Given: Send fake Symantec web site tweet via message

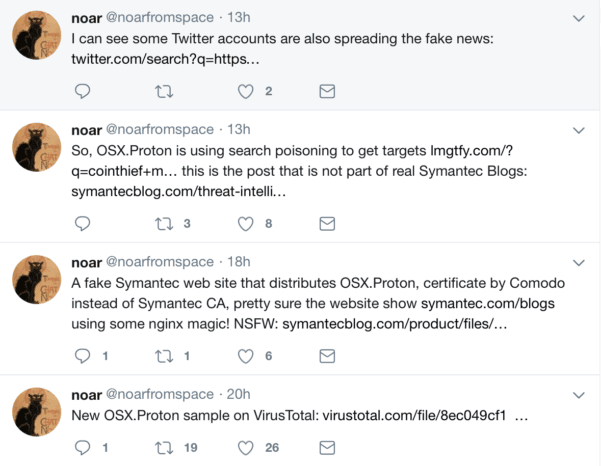Looking at the screenshot, I should (x=326, y=354).
